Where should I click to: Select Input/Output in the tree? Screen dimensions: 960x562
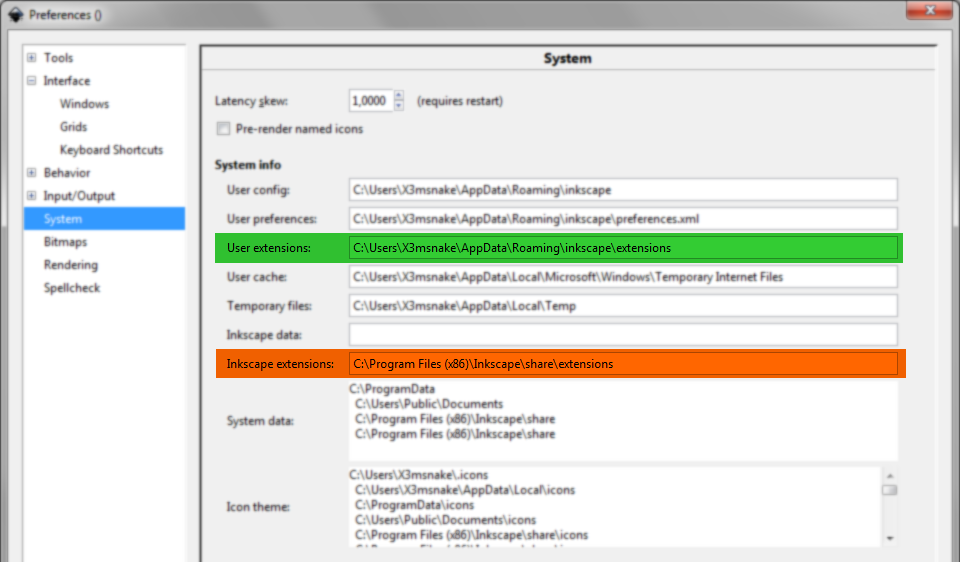[79, 196]
